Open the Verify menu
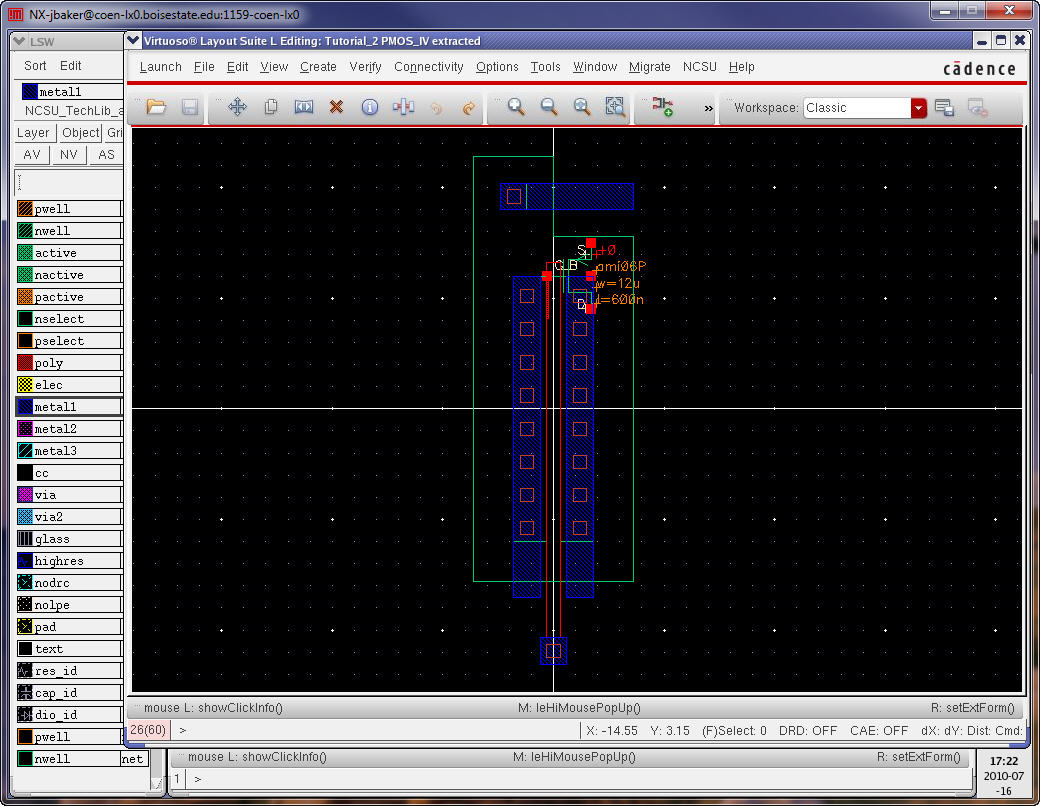Image resolution: width=1040 pixels, height=806 pixels. coord(364,67)
